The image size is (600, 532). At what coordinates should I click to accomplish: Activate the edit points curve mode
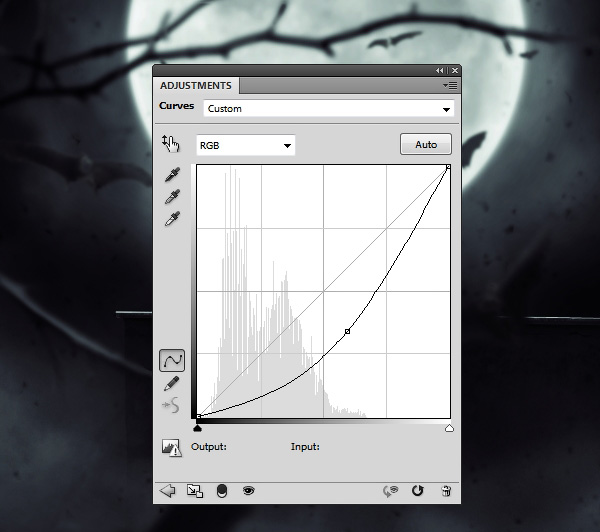pyautogui.click(x=172, y=360)
